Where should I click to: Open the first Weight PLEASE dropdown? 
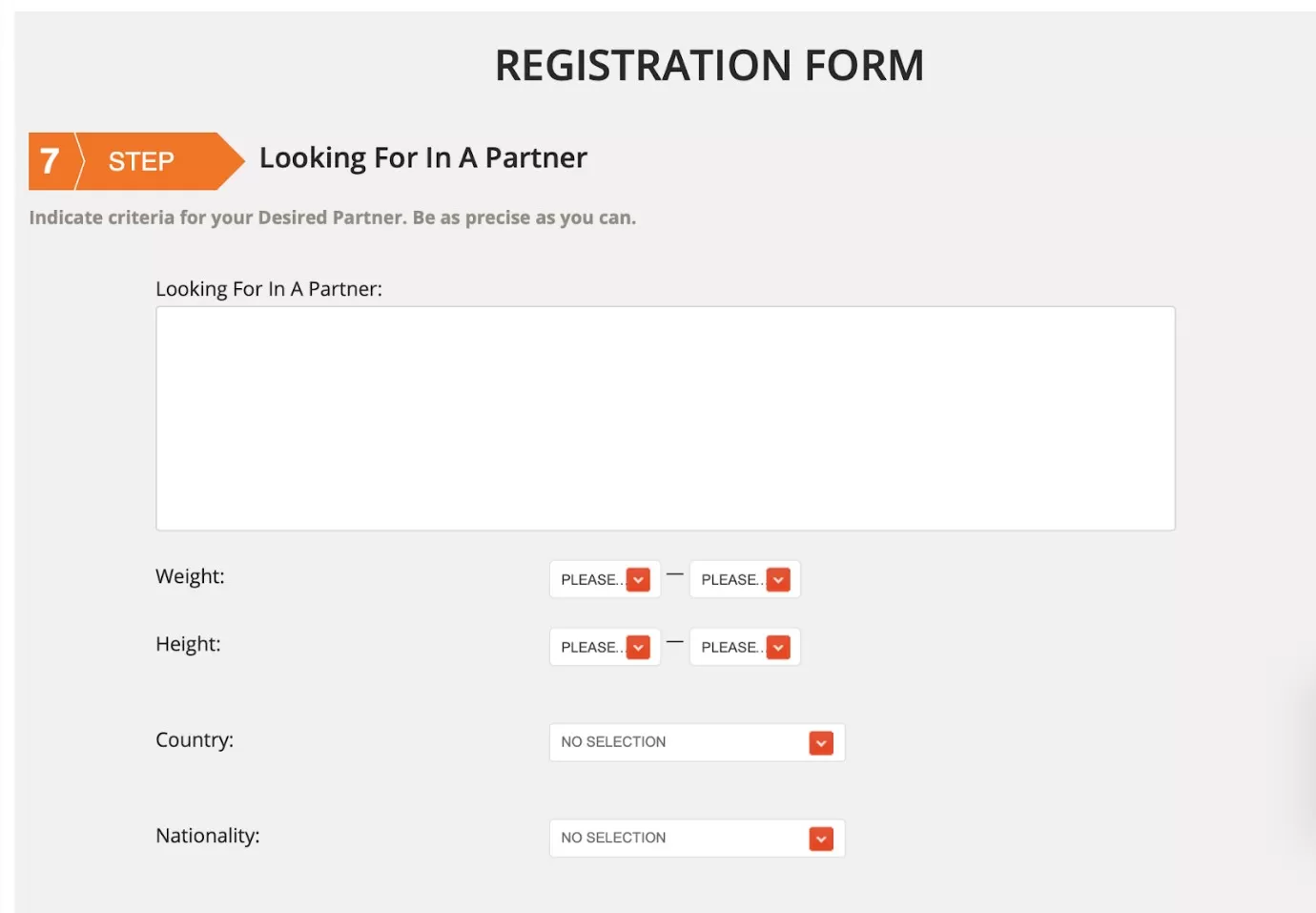pyautogui.click(x=591, y=580)
